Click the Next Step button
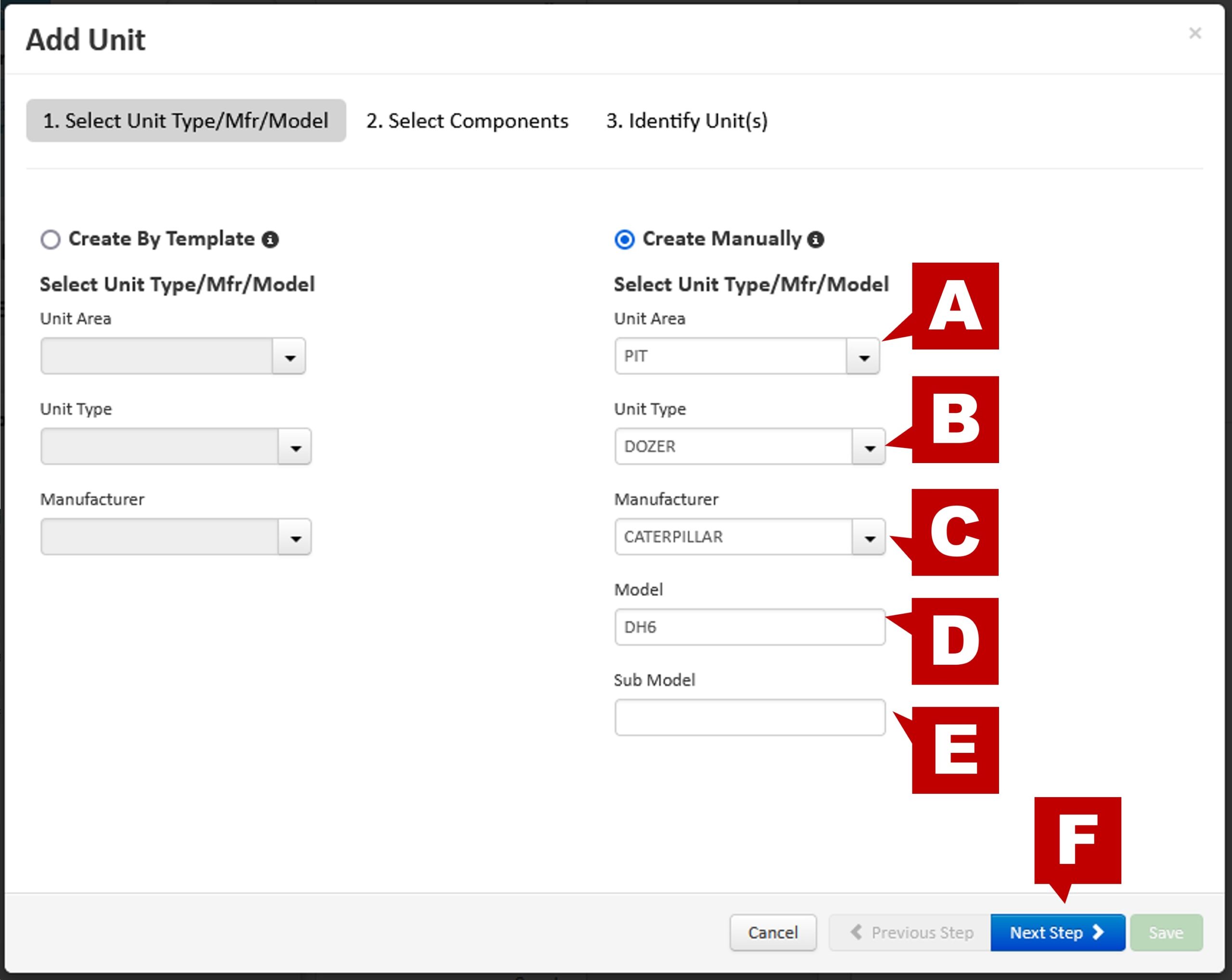The image size is (1232, 980). [x=1057, y=932]
